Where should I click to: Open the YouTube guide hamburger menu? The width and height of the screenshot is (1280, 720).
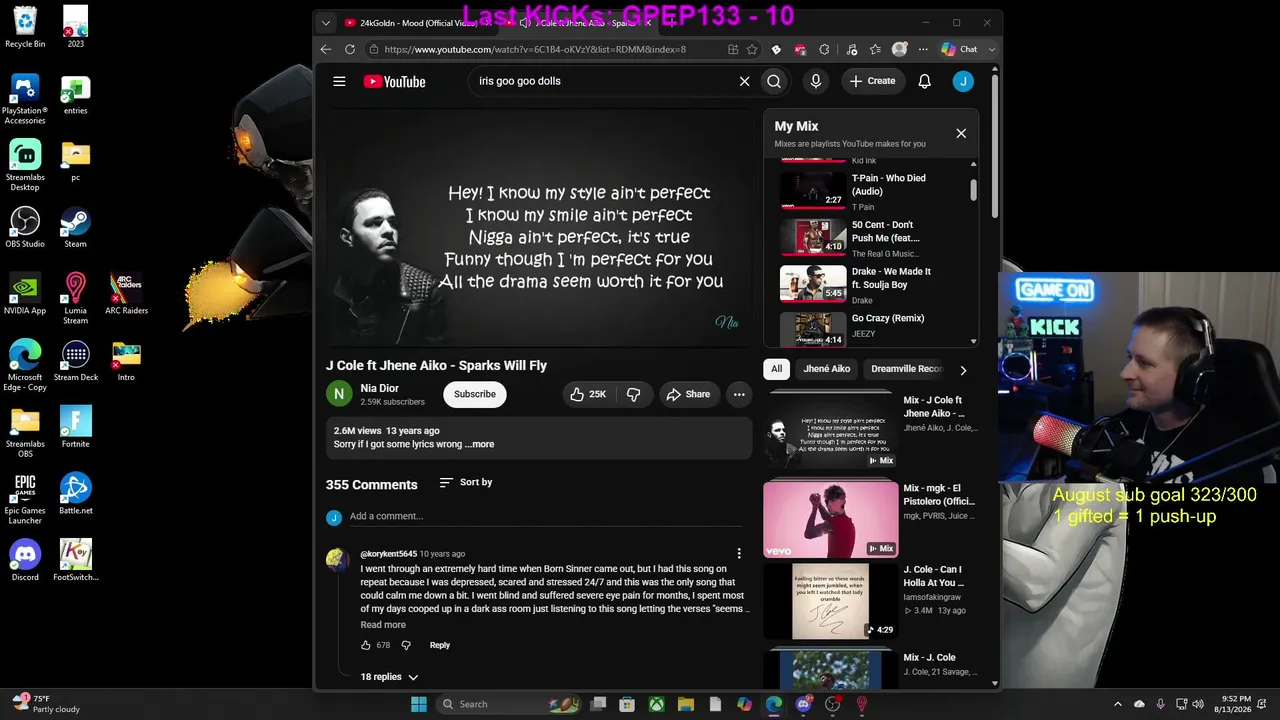(x=339, y=81)
